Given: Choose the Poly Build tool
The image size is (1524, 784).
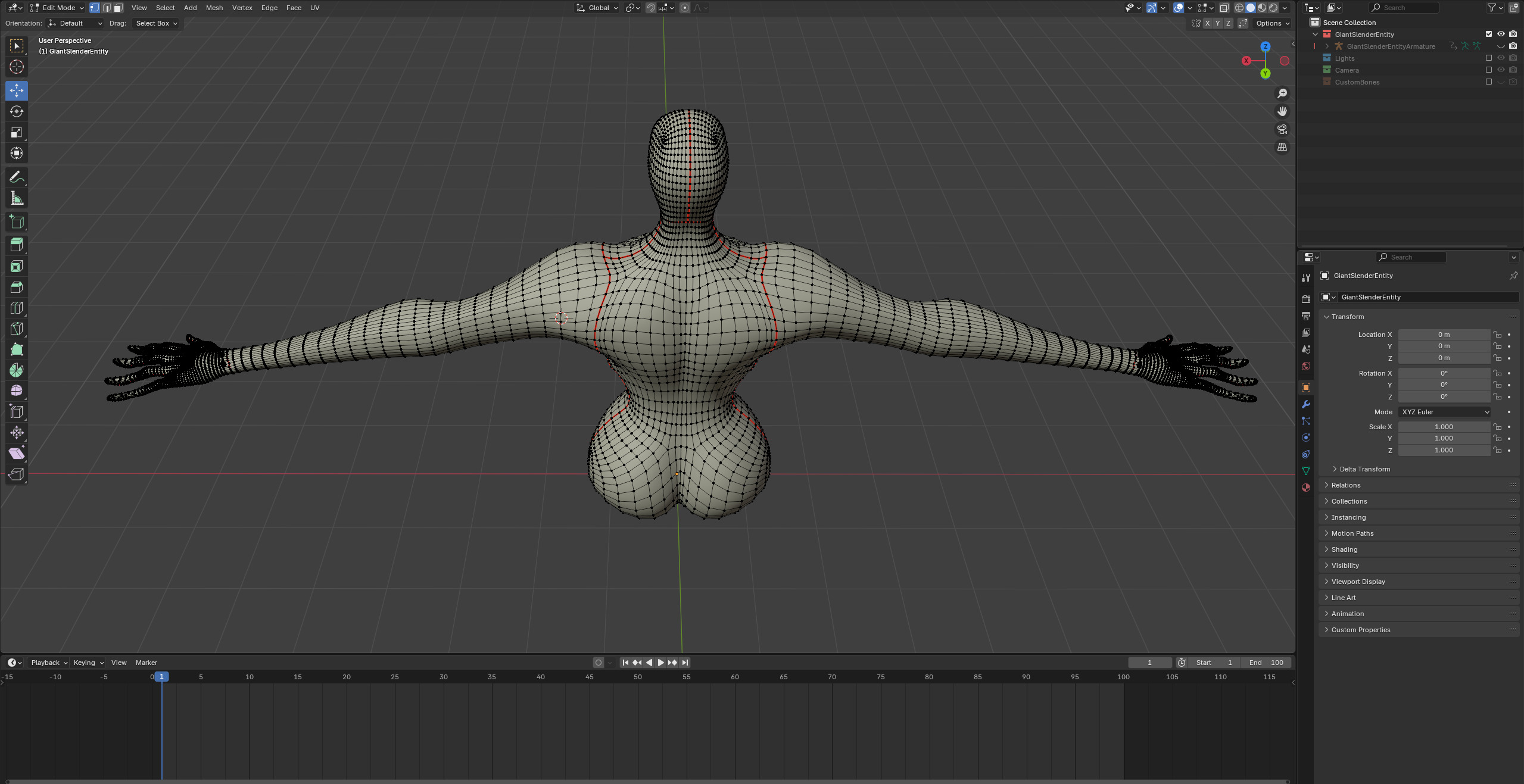Looking at the screenshot, I should 17,349.
